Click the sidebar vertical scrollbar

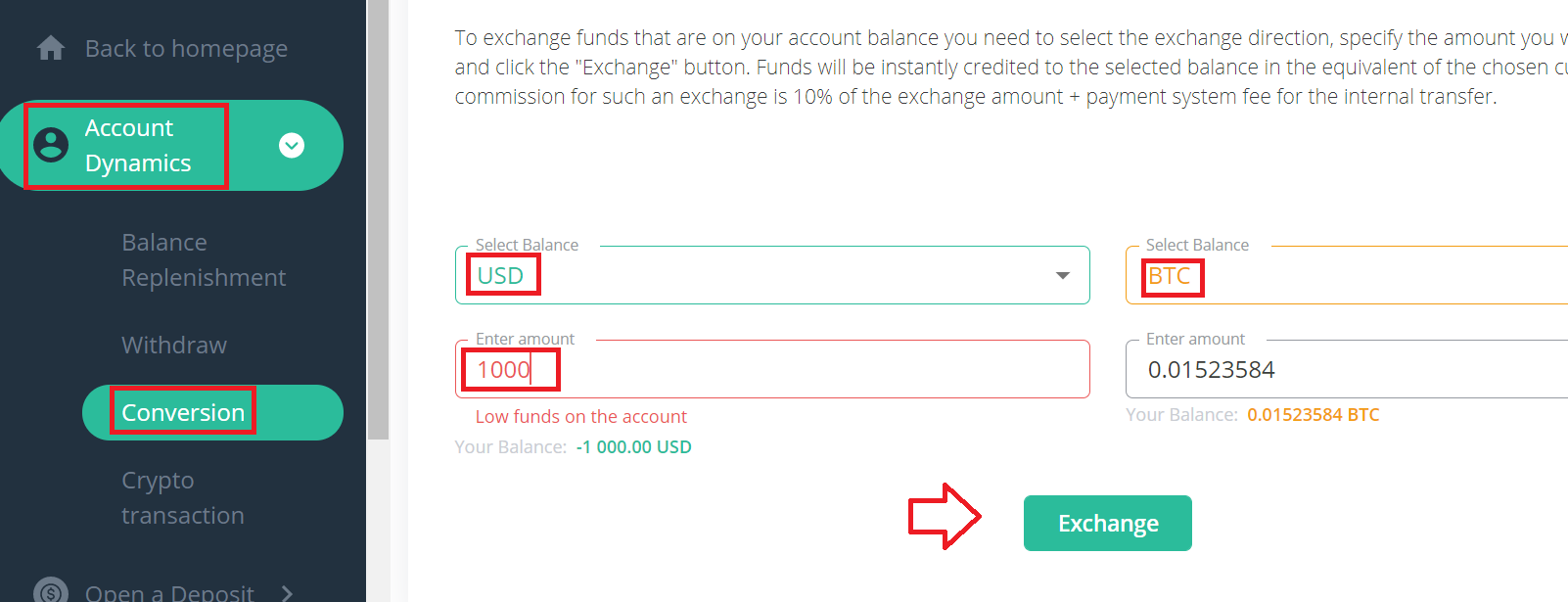[x=378, y=220]
